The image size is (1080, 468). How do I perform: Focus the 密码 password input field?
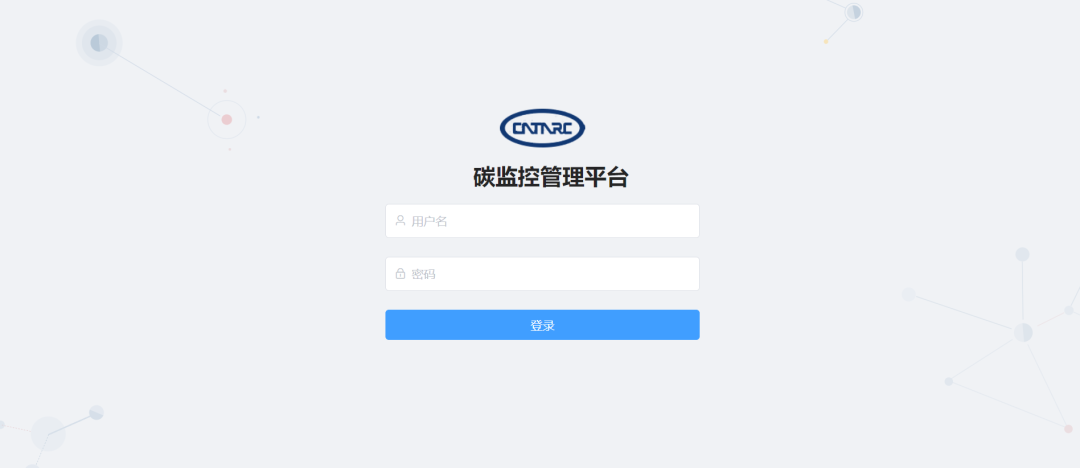[x=542, y=274]
